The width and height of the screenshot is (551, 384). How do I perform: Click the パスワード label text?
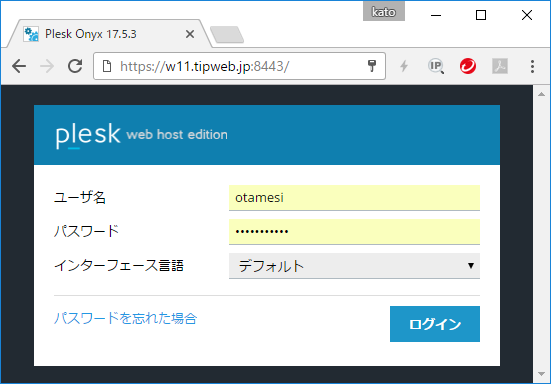86,231
